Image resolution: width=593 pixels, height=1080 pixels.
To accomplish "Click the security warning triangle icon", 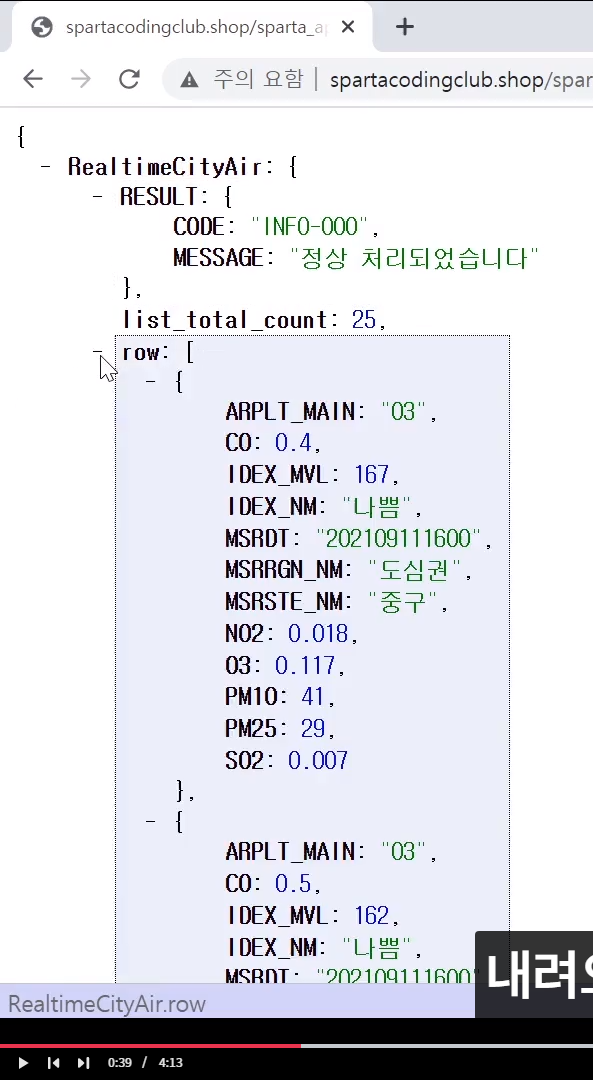I will pyautogui.click(x=189, y=80).
